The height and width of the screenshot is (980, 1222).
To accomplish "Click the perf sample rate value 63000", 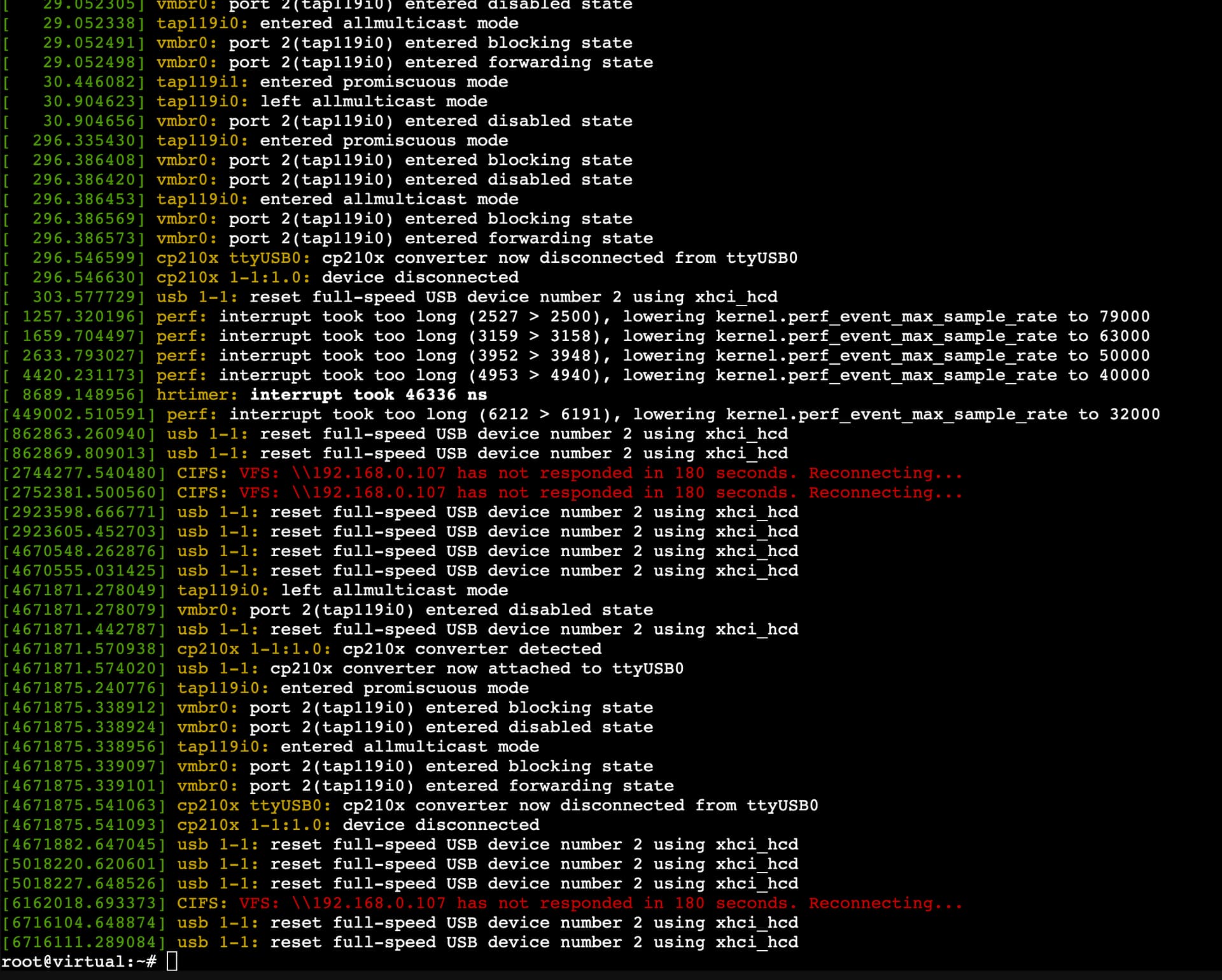I will tap(1124, 336).
